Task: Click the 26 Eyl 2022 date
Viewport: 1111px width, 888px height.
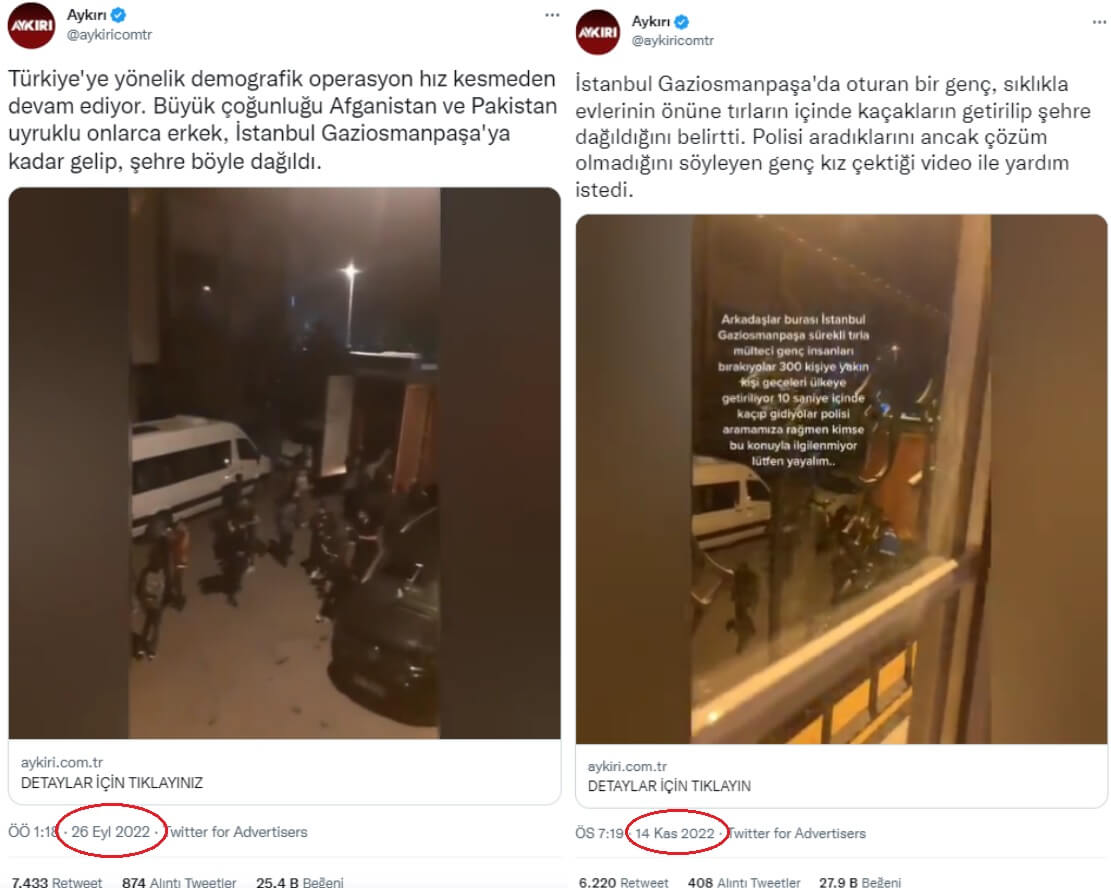Action: click(x=111, y=832)
